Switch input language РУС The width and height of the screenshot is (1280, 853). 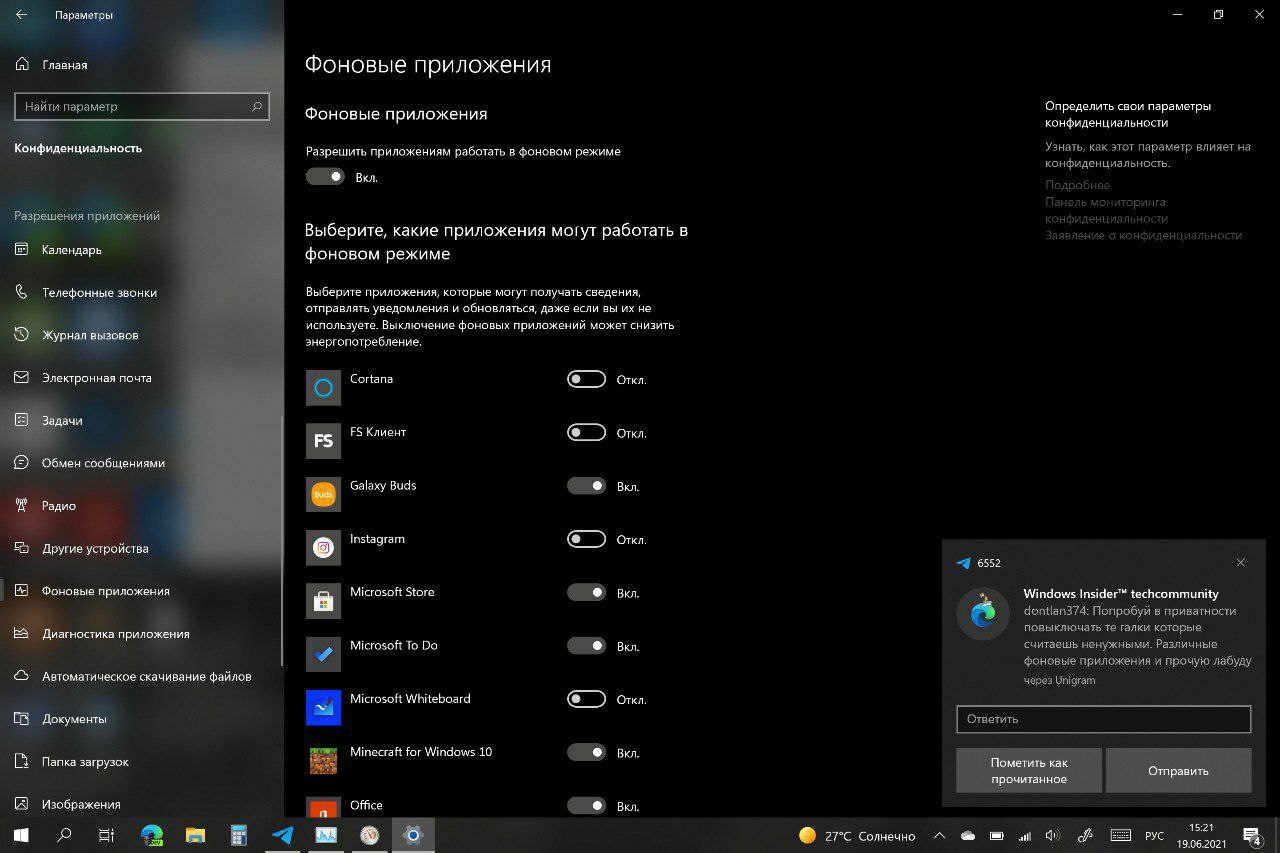[1154, 835]
